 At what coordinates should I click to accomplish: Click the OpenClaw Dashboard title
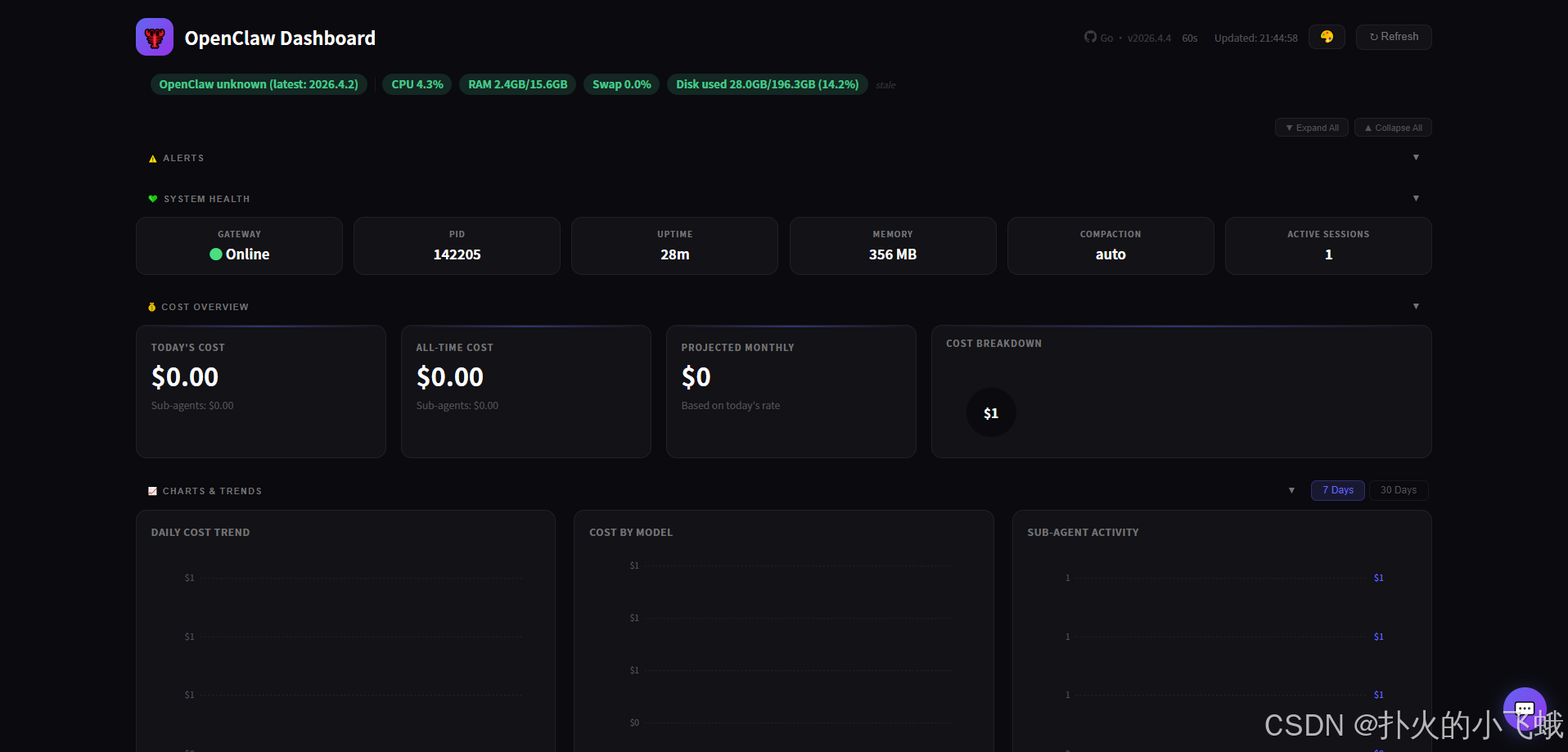[x=280, y=38]
